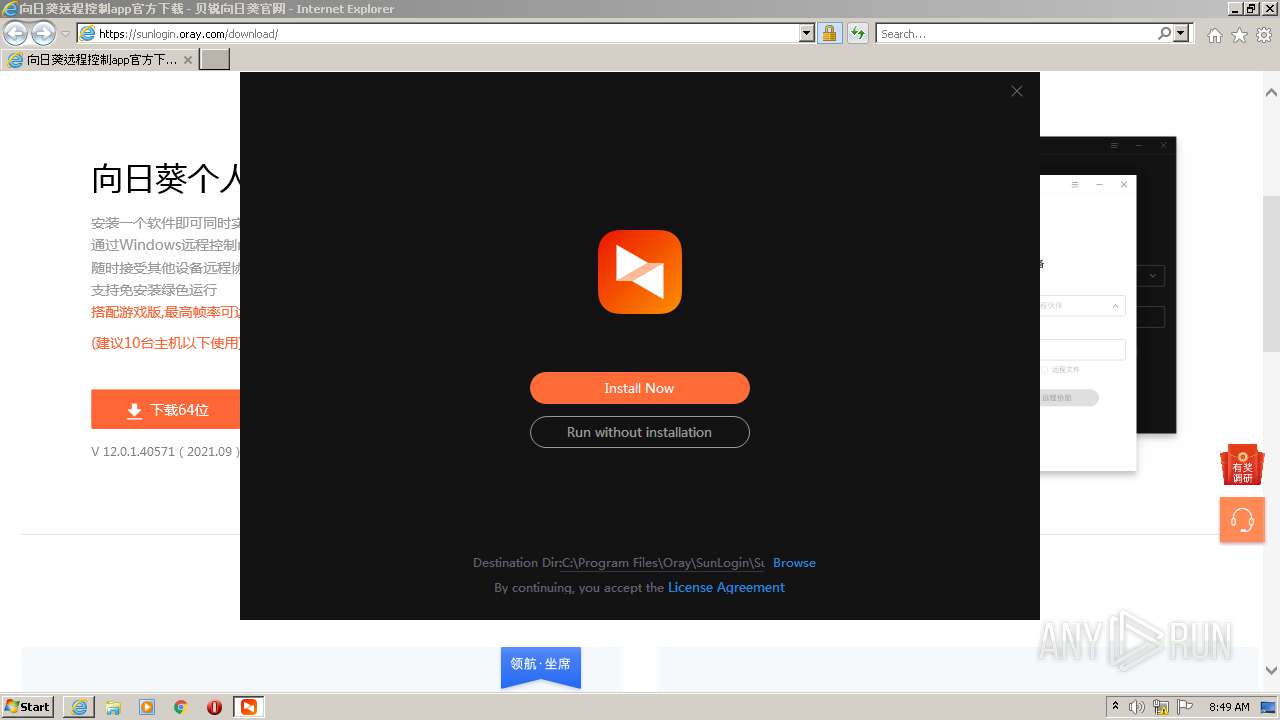The height and width of the screenshot is (720, 1280).
Task: Click the IE Home icon
Action: (x=1214, y=35)
